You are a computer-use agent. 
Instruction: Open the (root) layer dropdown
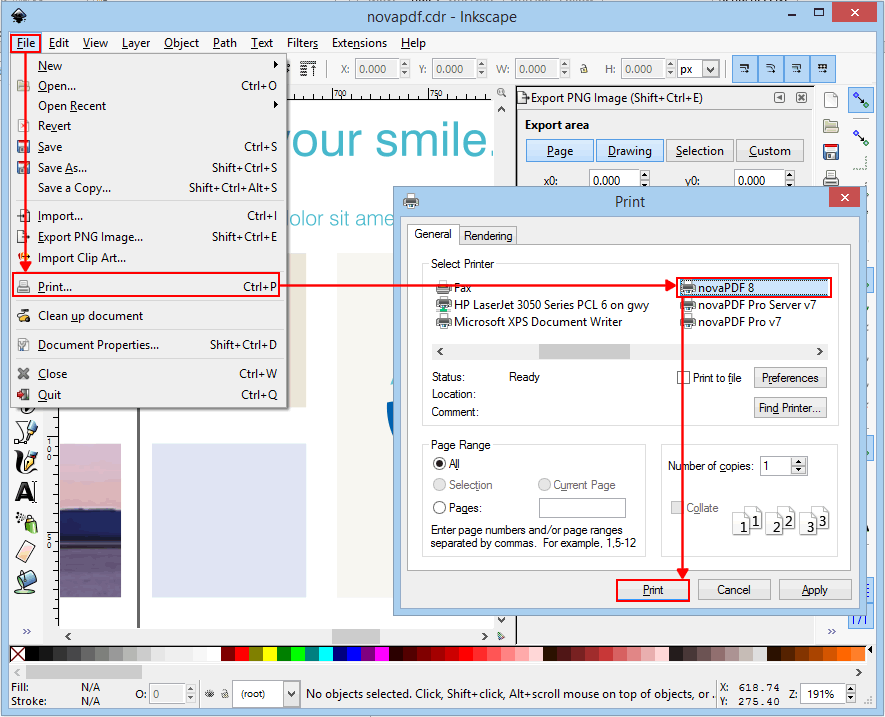pyautogui.click(x=291, y=694)
